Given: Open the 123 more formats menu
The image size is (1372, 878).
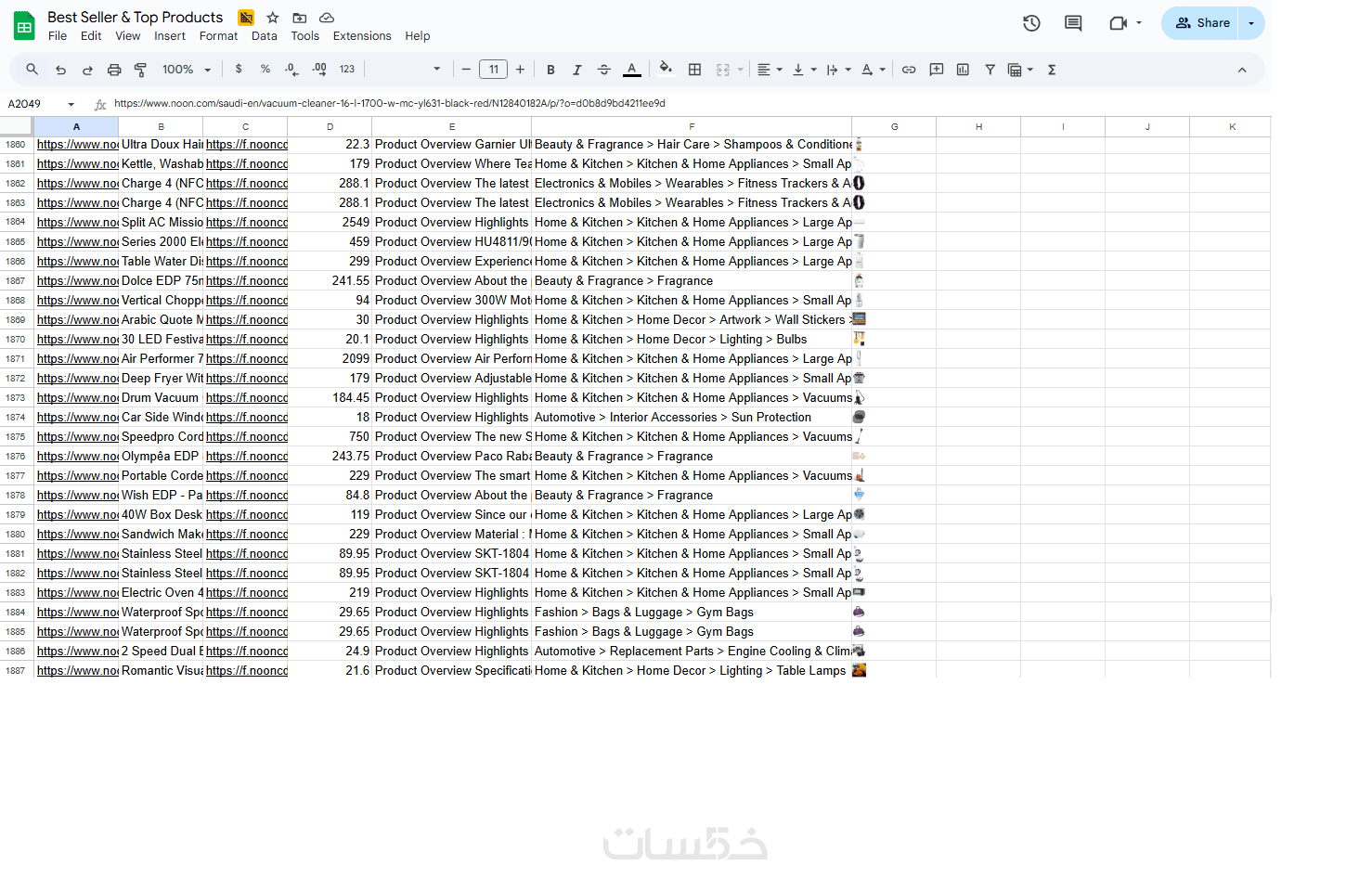Looking at the screenshot, I should pyautogui.click(x=347, y=70).
